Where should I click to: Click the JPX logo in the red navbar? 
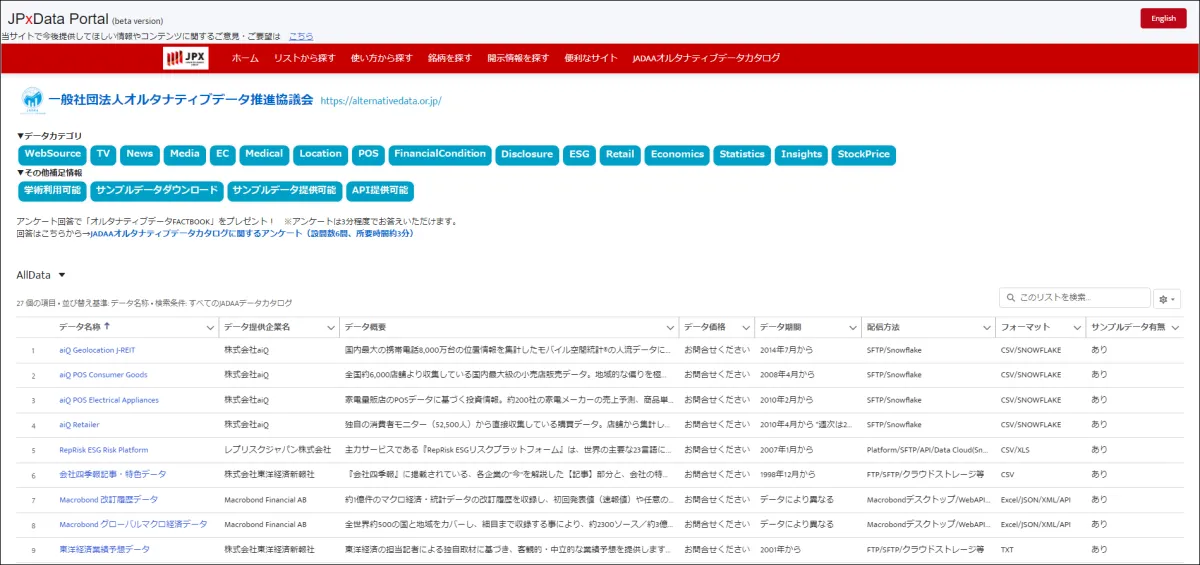[185, 58]
